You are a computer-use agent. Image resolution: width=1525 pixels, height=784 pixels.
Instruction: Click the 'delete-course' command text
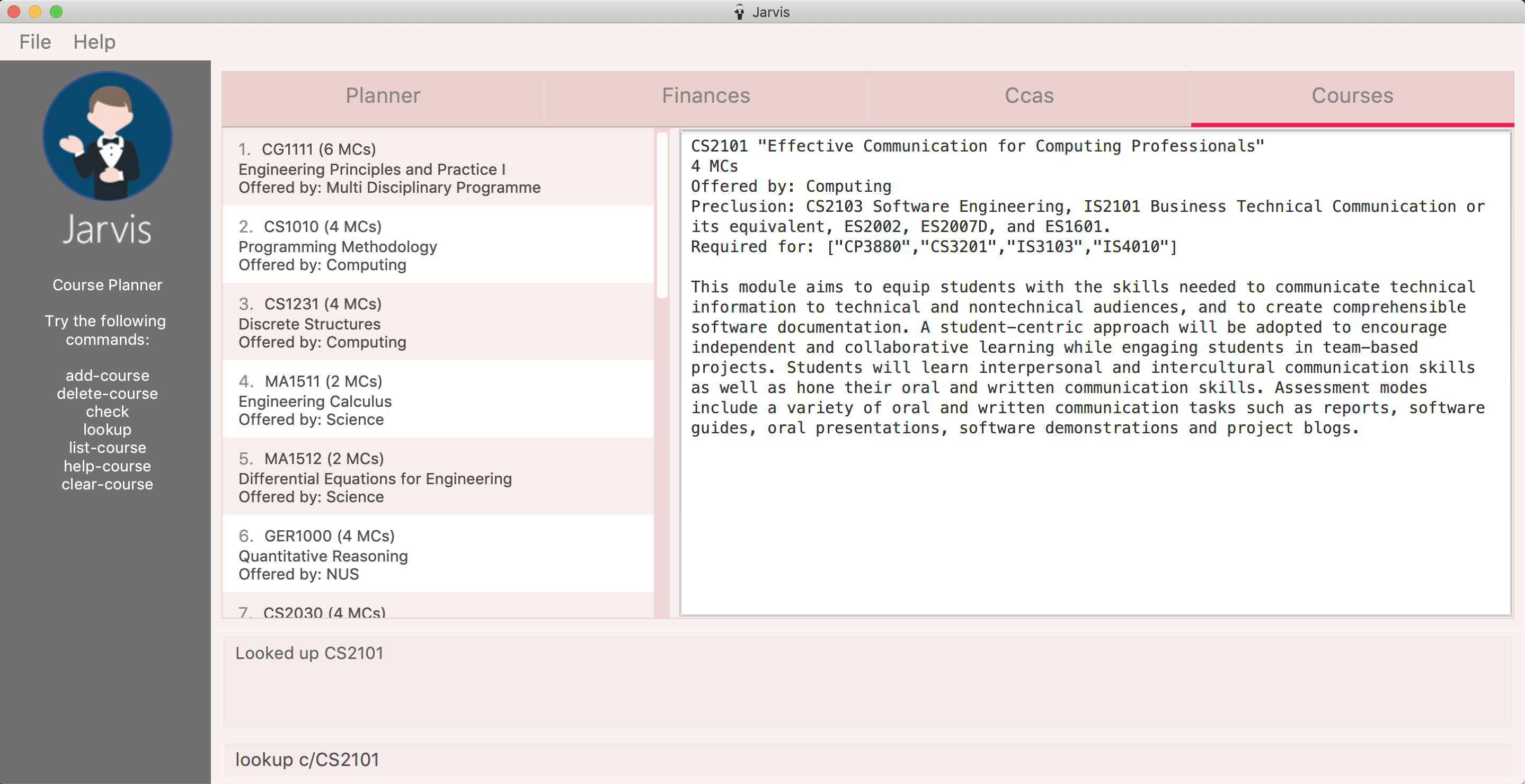pyautogui.click(x=107, y=394)
